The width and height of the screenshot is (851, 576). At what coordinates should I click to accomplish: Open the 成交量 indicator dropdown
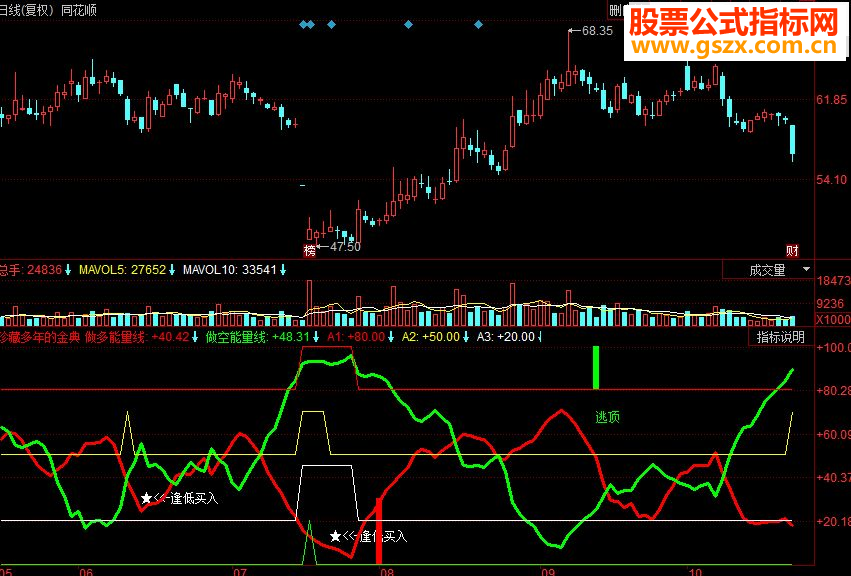769,270
